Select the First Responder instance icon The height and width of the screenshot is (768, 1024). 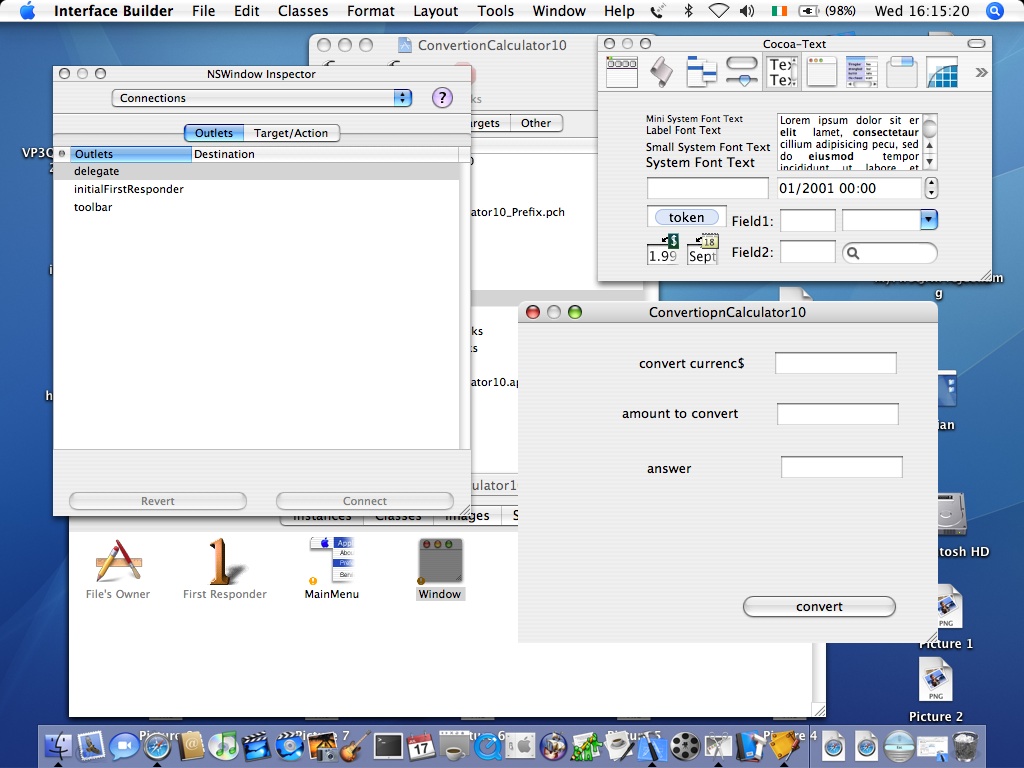(x=224, y=562)
